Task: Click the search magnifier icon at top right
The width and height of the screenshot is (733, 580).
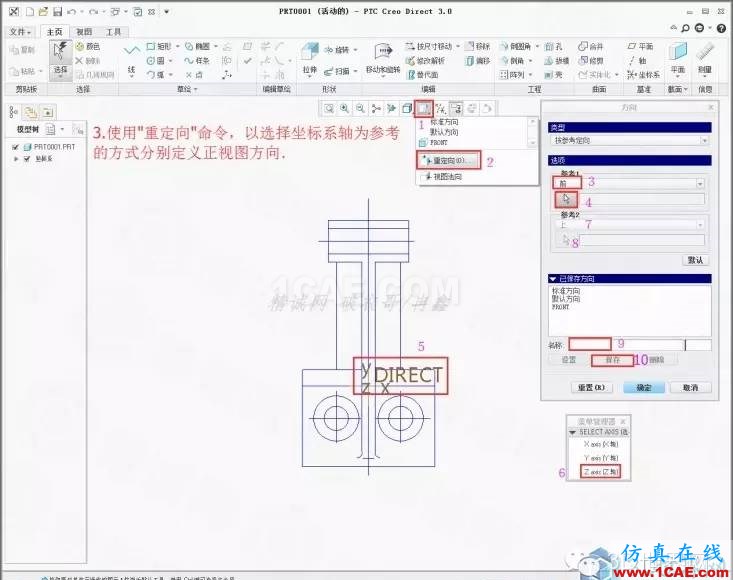Action: 685,29
